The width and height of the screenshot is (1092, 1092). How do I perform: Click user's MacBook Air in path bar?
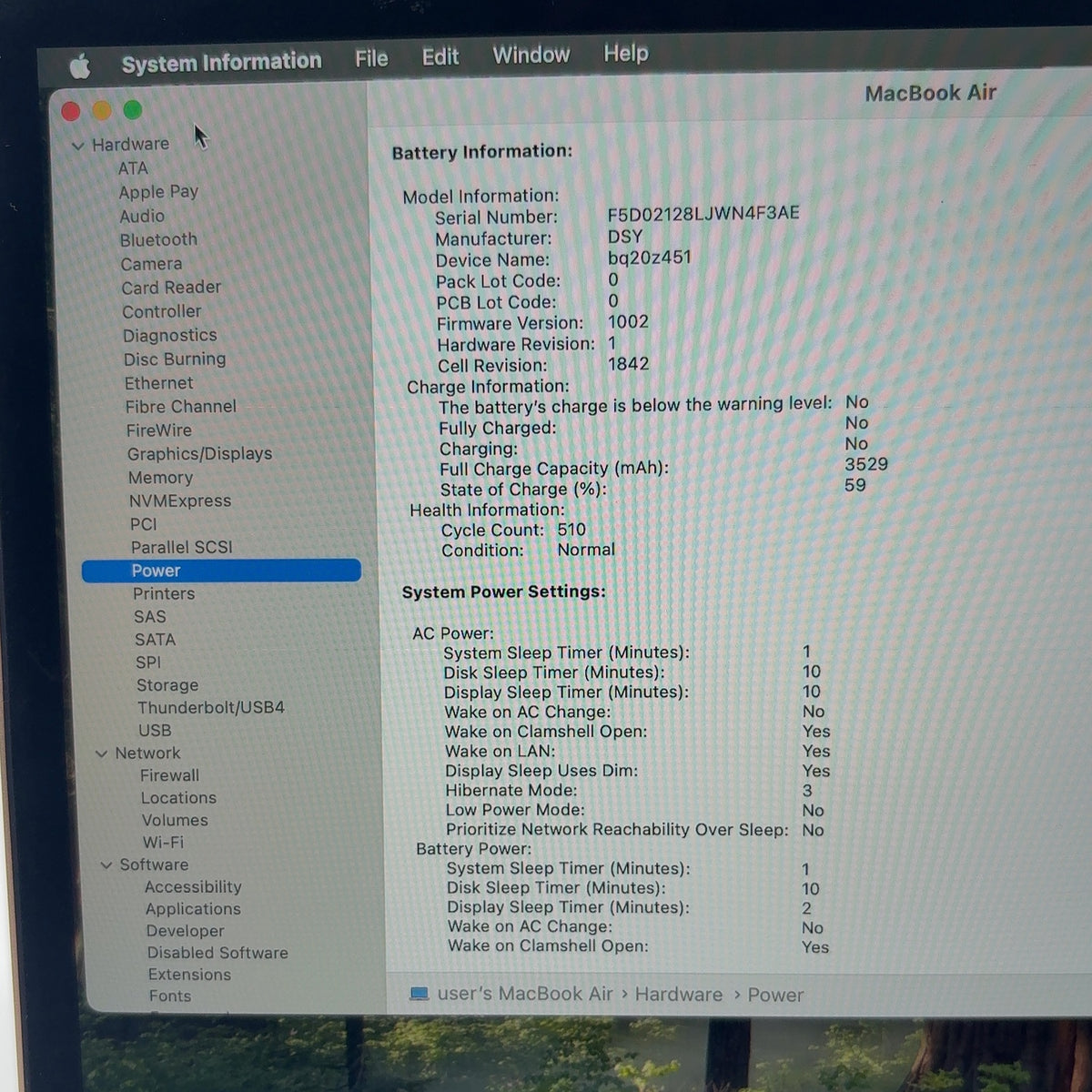tap(525, 994)
